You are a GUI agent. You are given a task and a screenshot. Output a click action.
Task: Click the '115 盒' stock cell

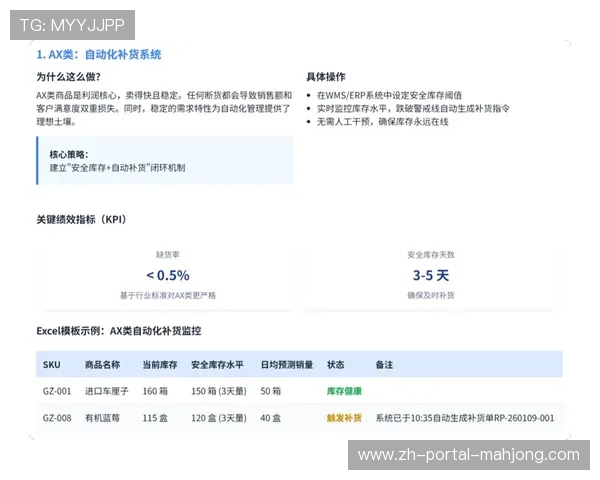coord(155,418)
